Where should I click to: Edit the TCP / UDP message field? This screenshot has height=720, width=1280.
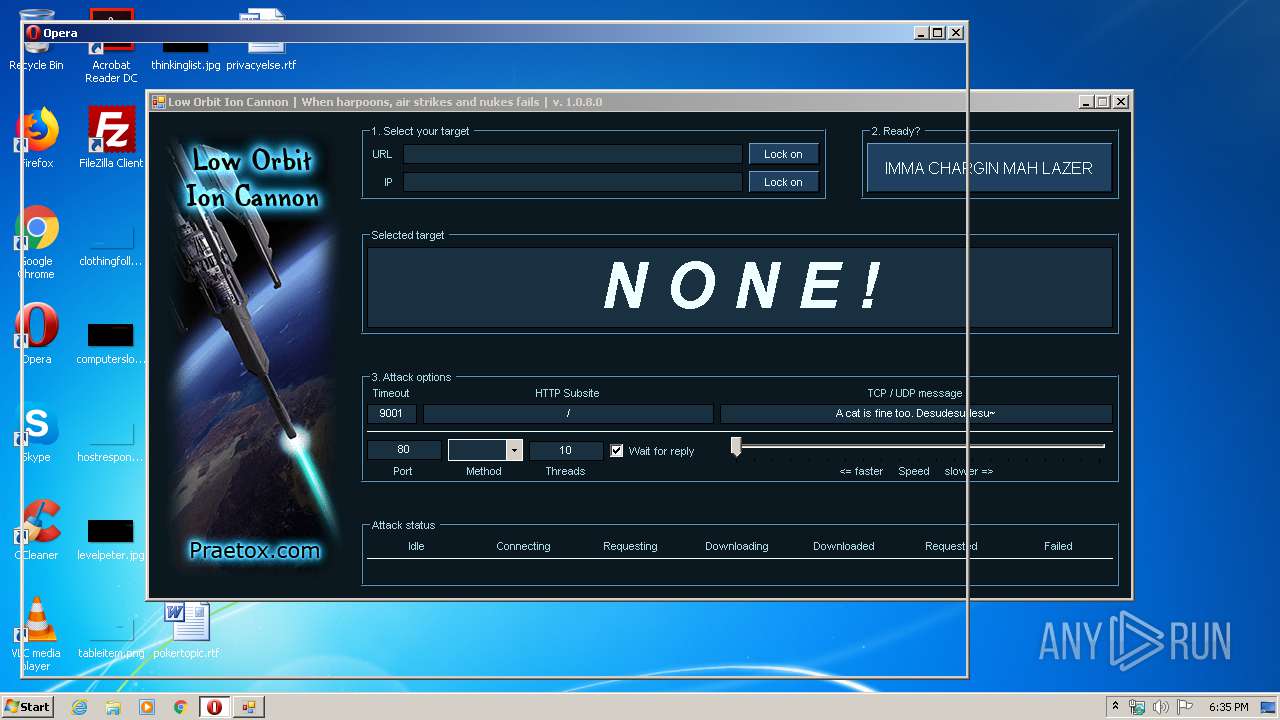click(x=916, y=413)
